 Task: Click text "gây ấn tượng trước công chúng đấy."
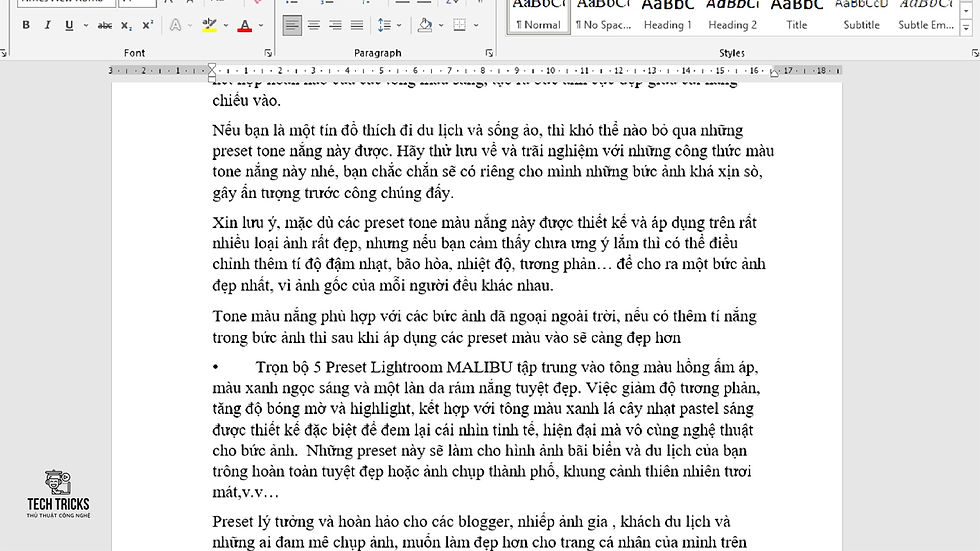pos(332,193)
